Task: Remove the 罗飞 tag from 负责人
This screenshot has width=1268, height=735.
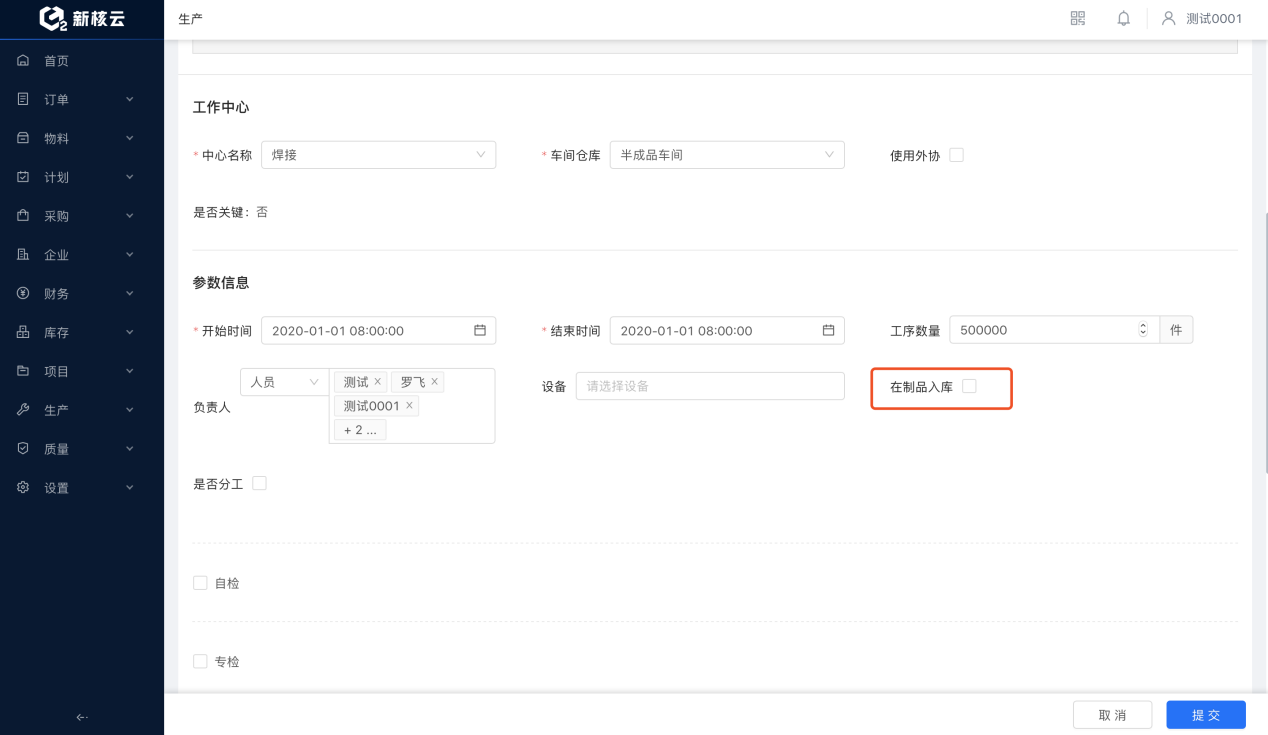Action: click(x=434, y=382)
